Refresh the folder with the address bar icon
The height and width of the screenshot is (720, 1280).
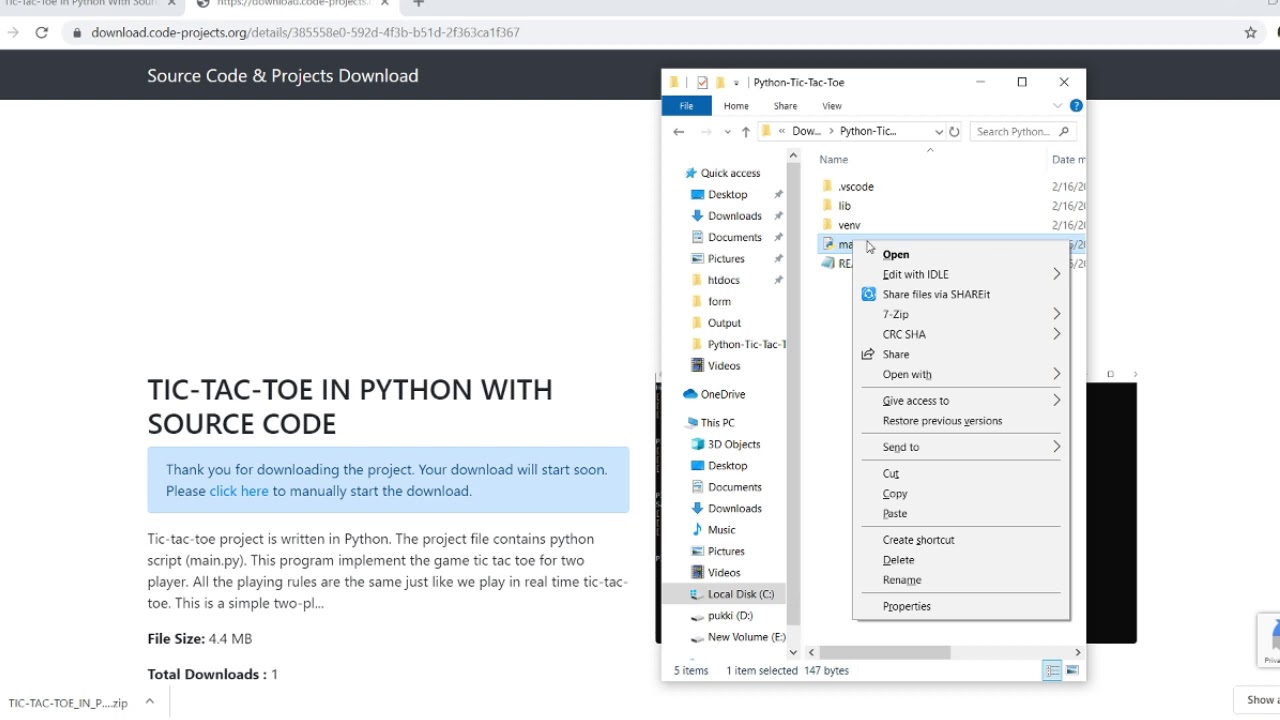click(954, 131)
